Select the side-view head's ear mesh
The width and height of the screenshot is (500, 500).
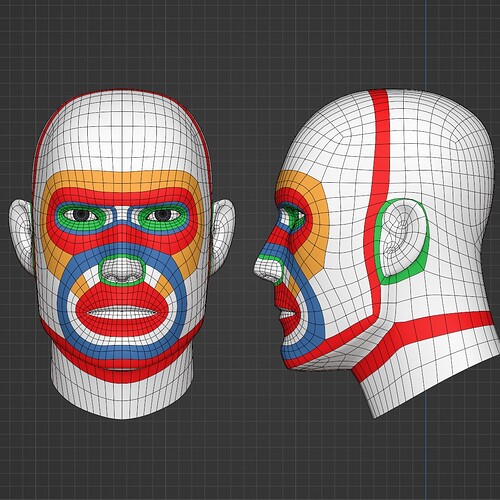pyautogui.click(x=402, y=237)
